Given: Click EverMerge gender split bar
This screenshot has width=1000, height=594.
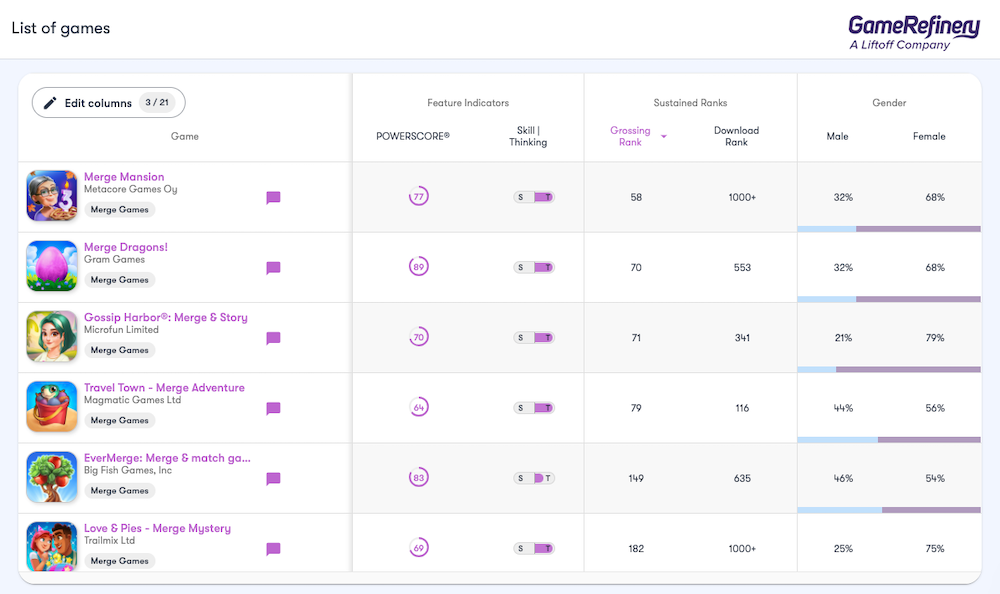Looking at the screenshot, I should tap(889, 510).
